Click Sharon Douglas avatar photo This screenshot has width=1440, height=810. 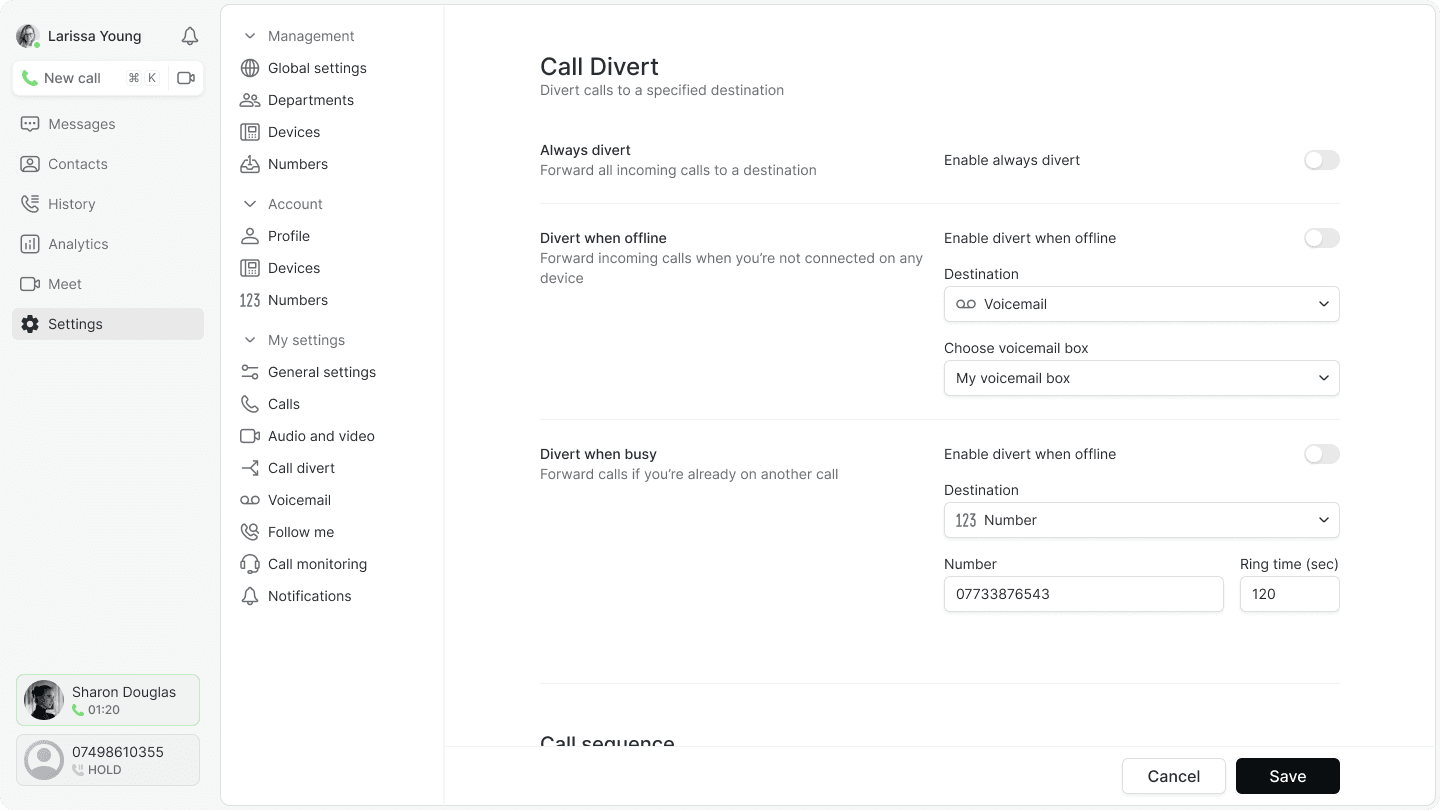(44, 700)
